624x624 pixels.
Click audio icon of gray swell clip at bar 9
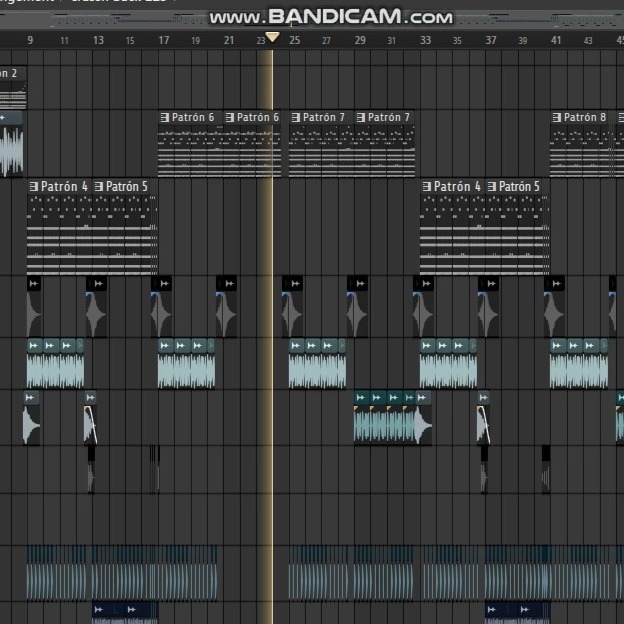click(x=34, y=284)
